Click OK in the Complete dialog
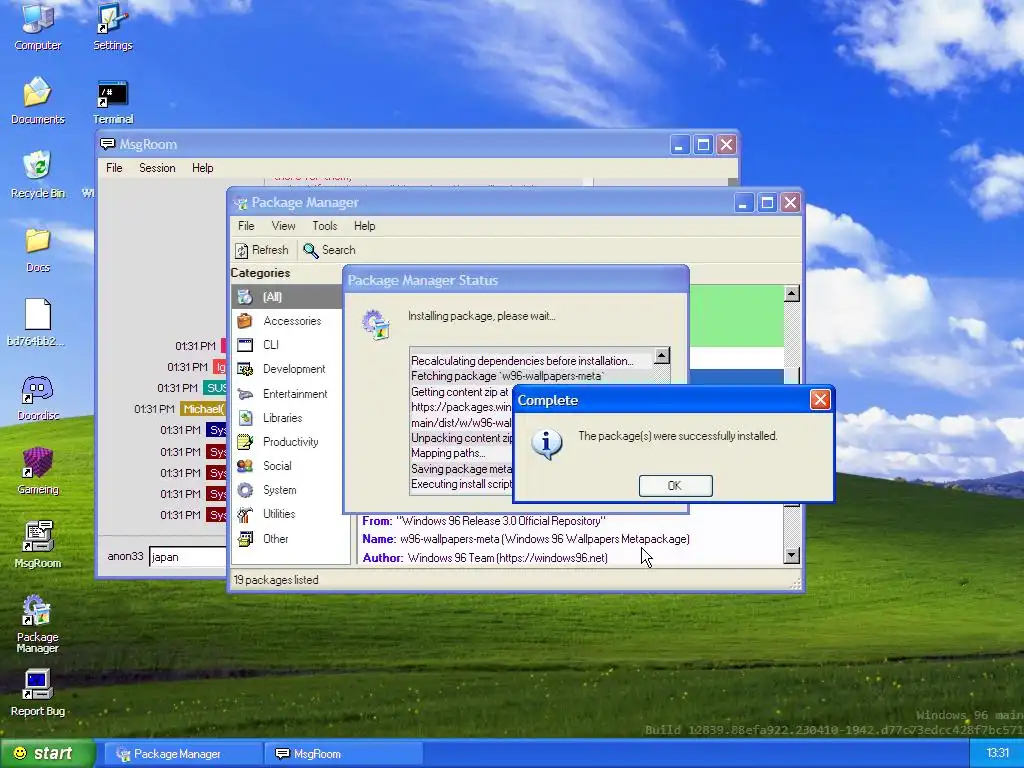This screenshot has width=1024, height=768. coord(675,486)
